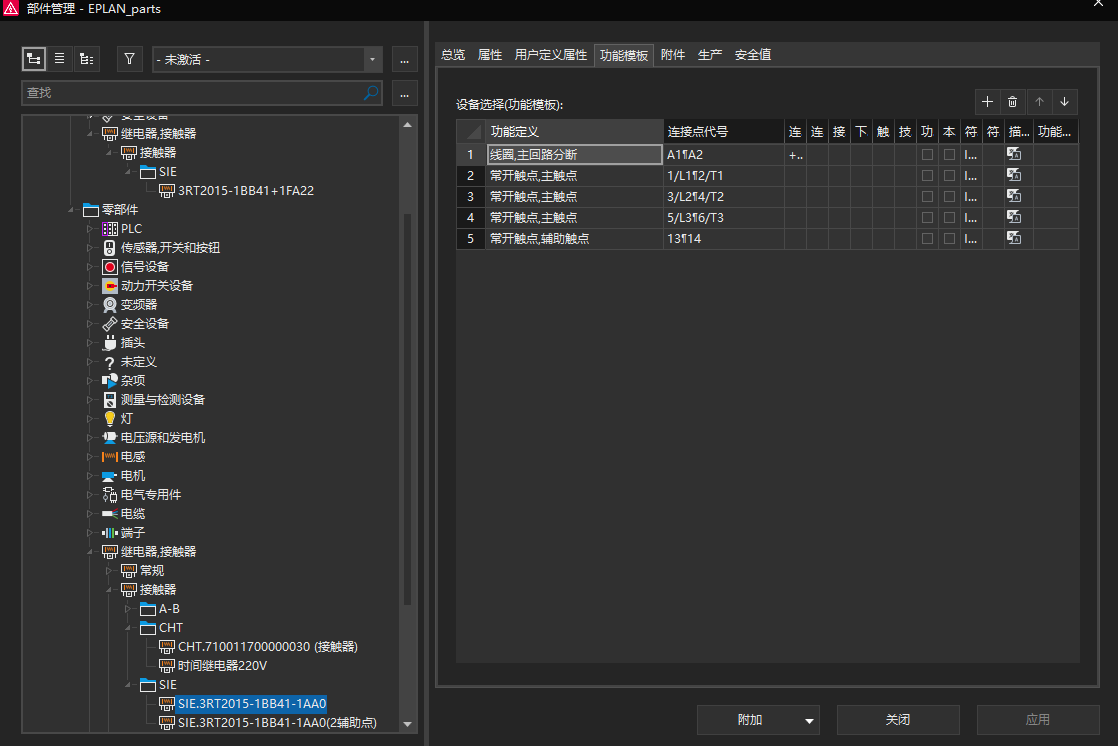Viewport: 1118px width, 746px height.
Task: Expand the 信号设备 tree node
Action: pos(90,267)
